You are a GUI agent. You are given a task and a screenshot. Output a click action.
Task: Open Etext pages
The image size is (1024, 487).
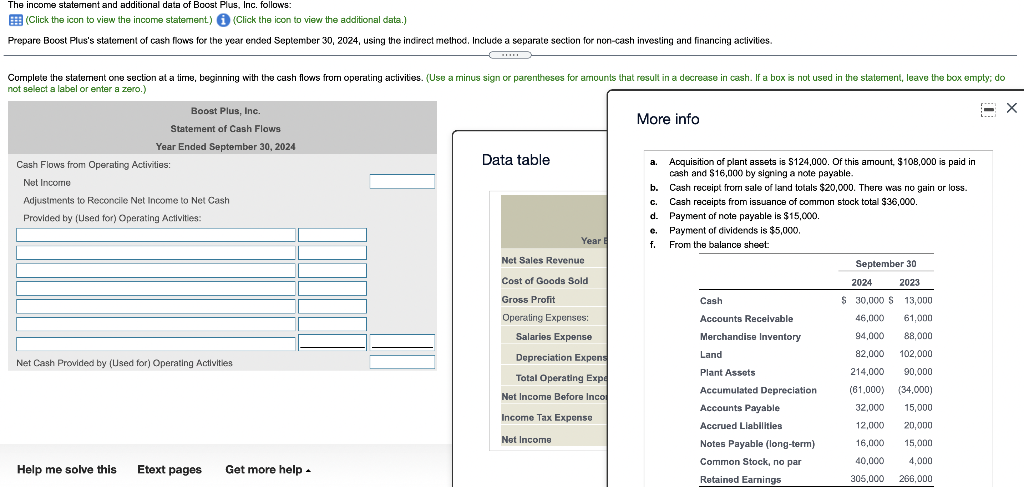coord(170,469)
